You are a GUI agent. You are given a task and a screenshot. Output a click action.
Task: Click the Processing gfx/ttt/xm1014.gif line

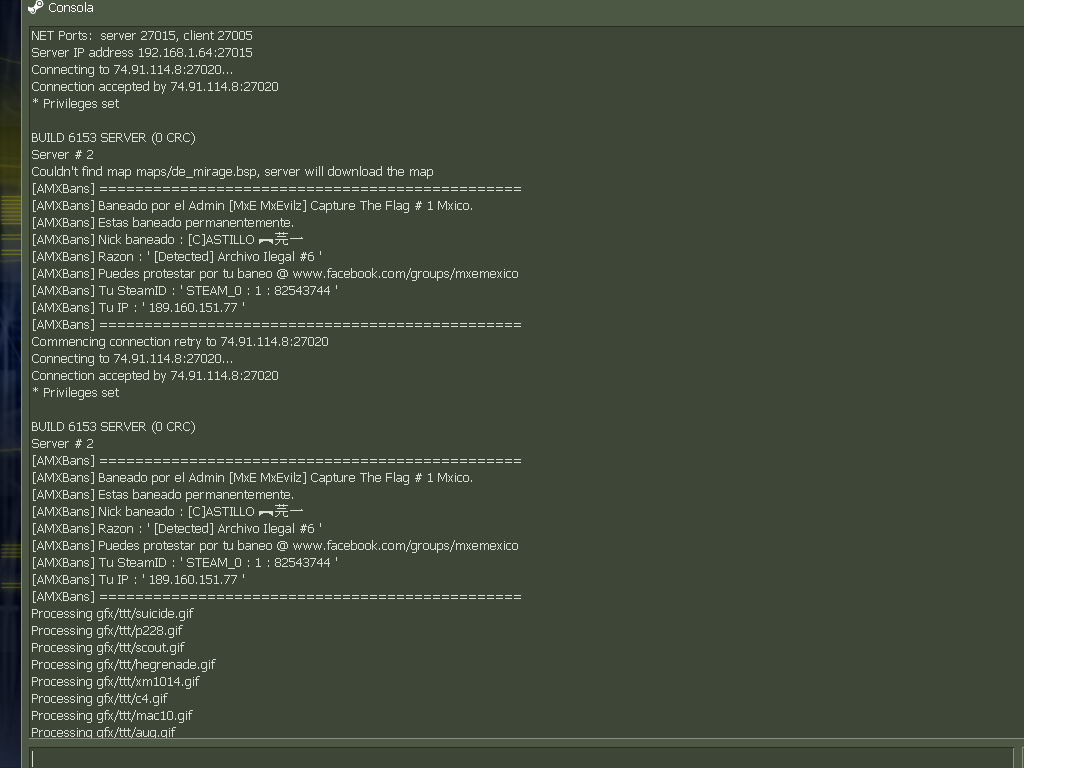[115, 681]
